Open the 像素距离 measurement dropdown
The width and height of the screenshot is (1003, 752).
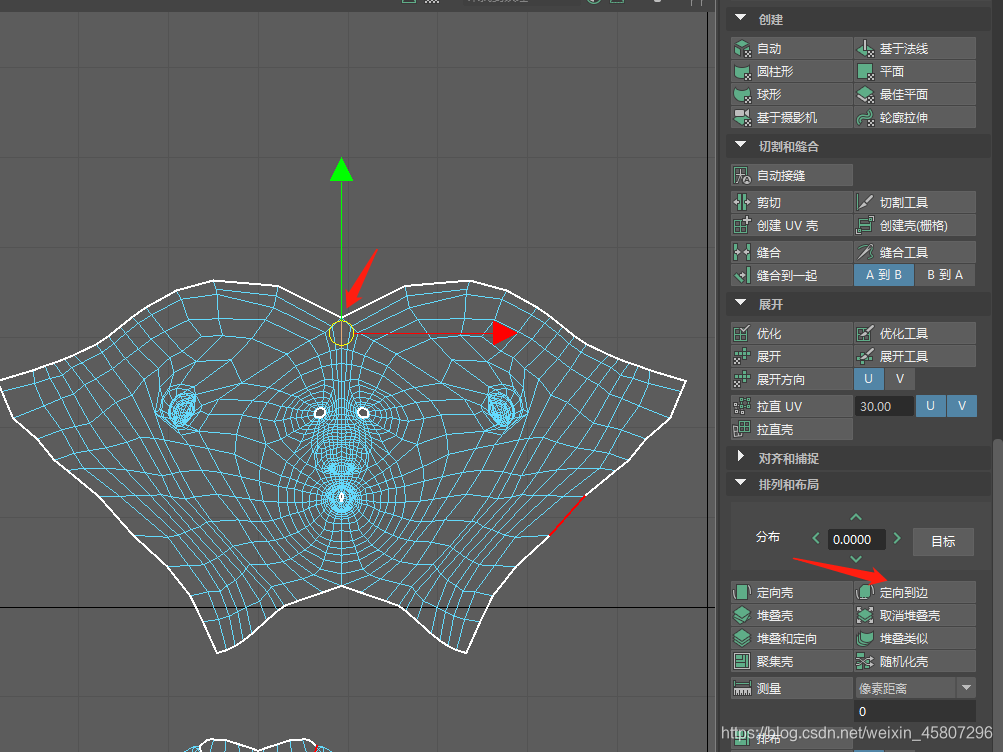[x=915, y=688]
